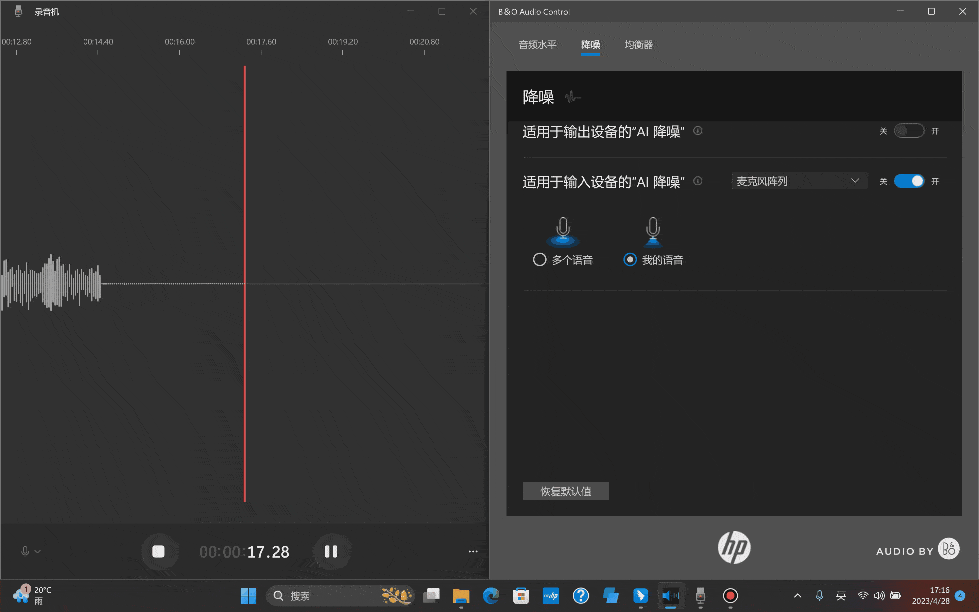Screen dimensions: 979x612
Task: Click info icon beside input device AI 降噪
Action: [698, 181]
